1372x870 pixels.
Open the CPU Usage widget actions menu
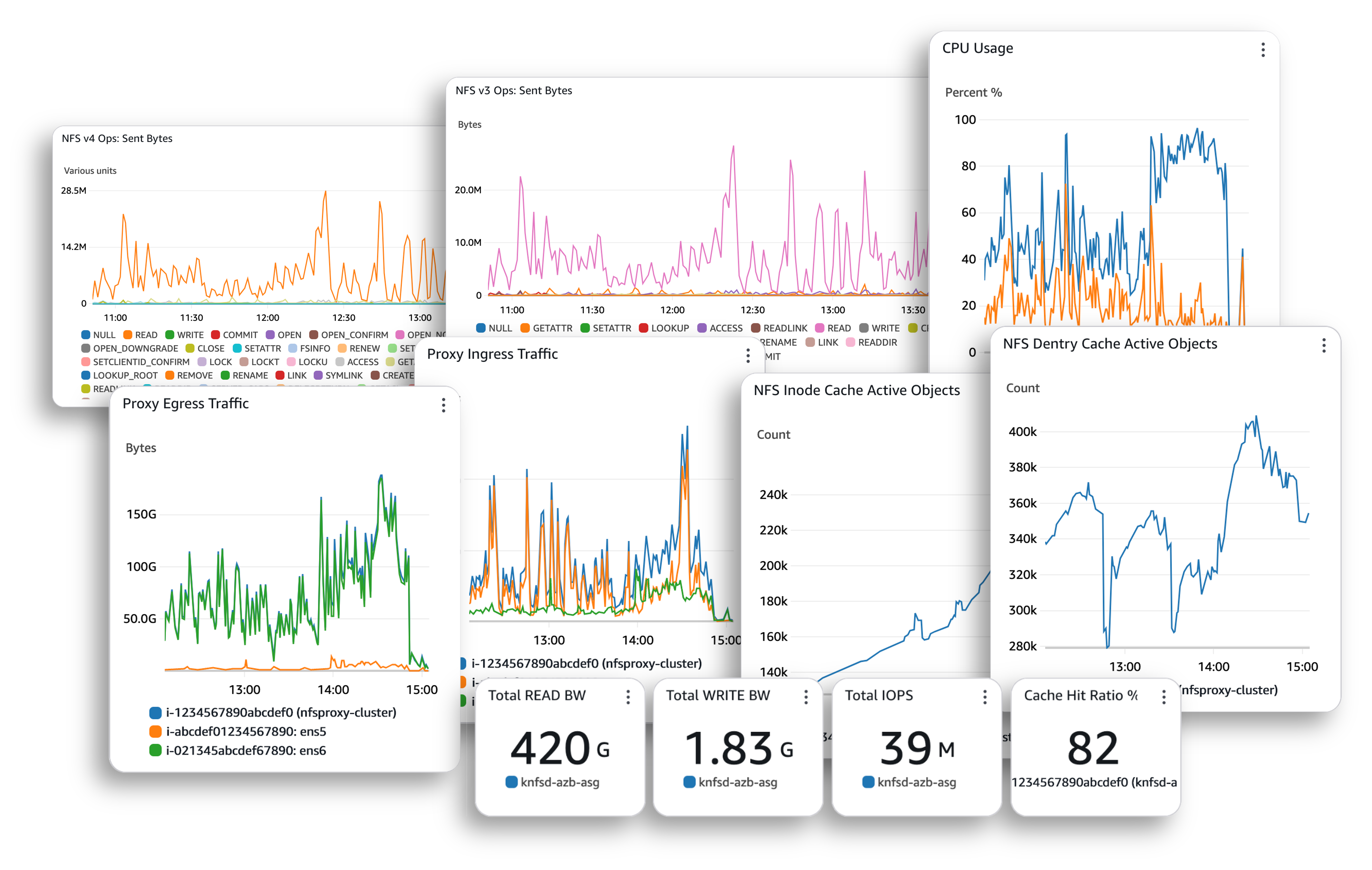tap(1263, 50)
